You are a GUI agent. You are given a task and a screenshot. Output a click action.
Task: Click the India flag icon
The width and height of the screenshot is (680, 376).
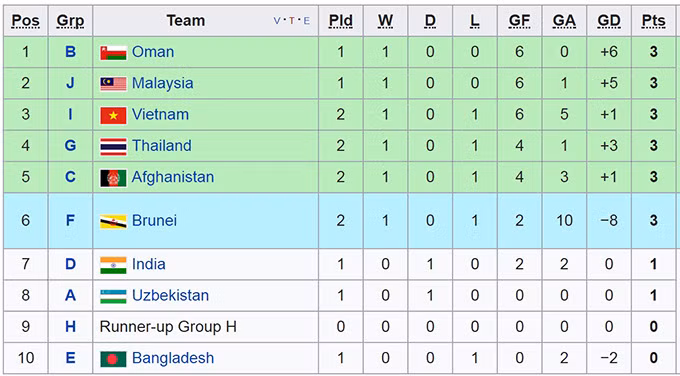pyautogui.click(x=113, y=265)
